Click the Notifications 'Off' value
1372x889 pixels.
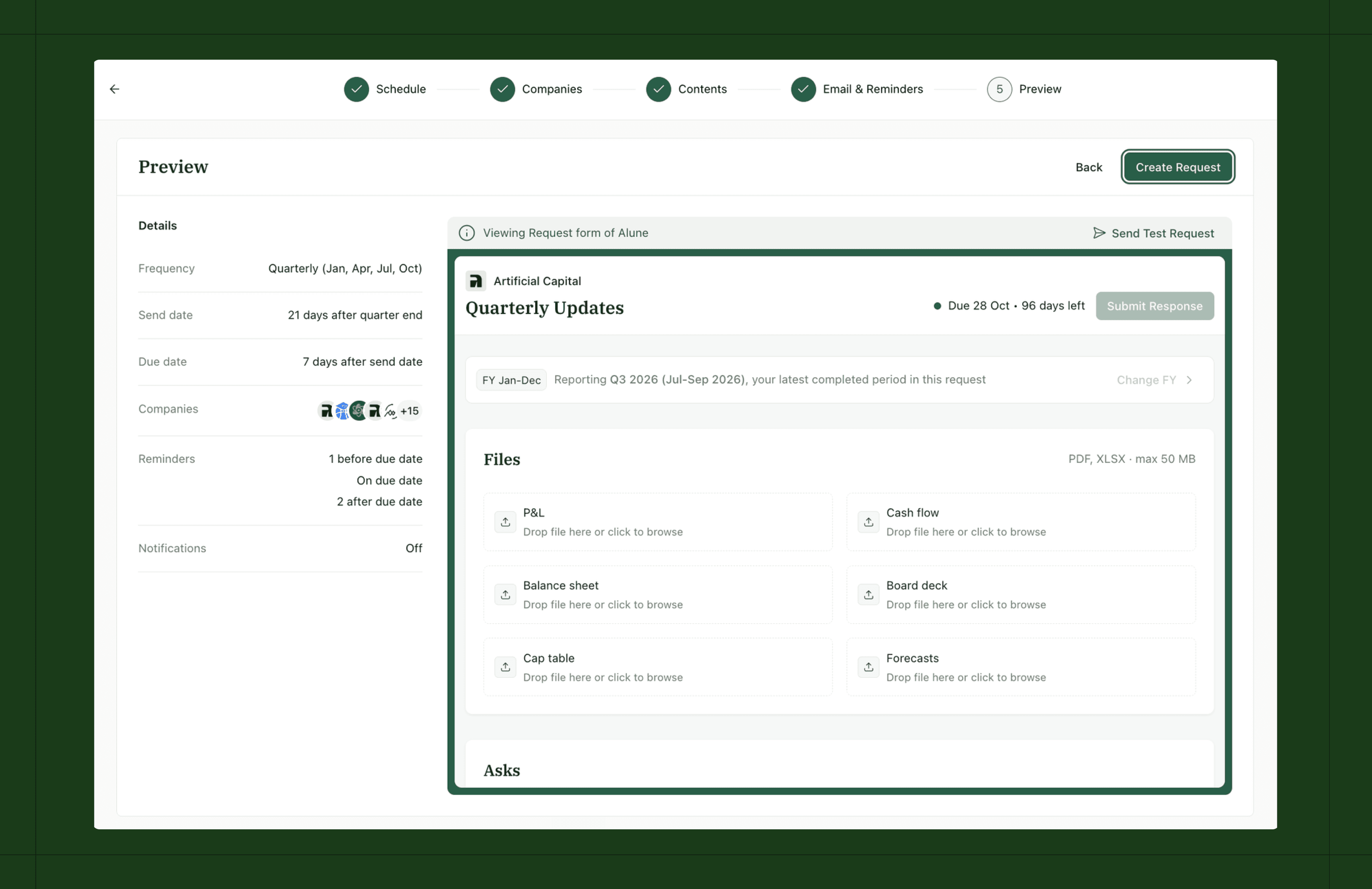413,548
